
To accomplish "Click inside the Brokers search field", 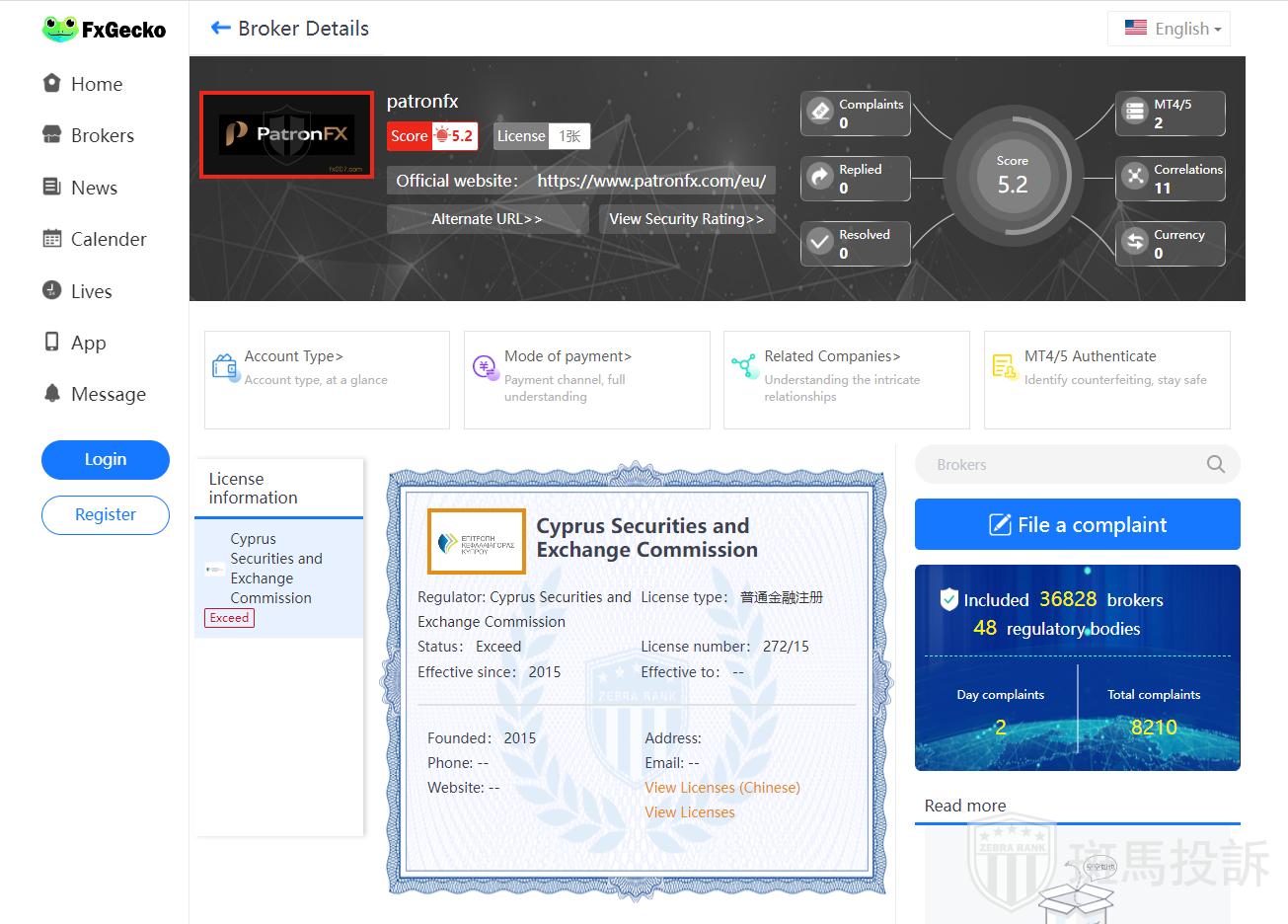I will point(1056,464).
